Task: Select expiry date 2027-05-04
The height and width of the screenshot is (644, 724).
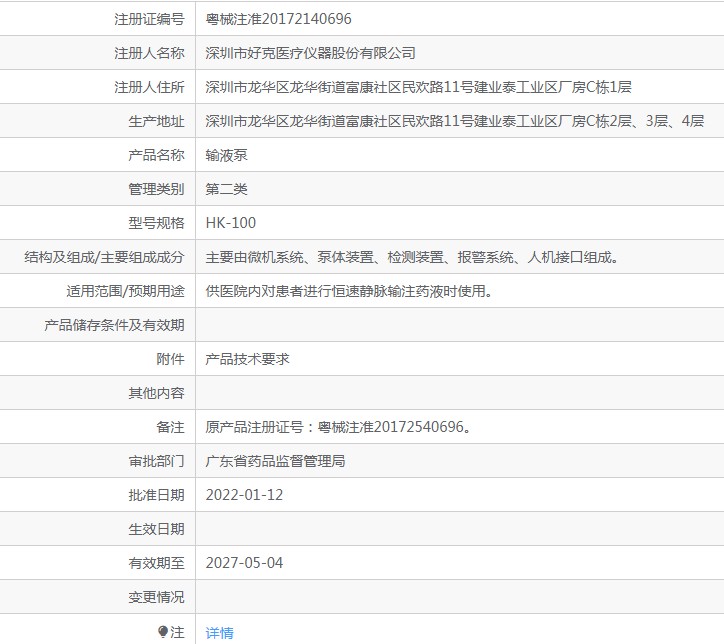Action: point(244,563)
